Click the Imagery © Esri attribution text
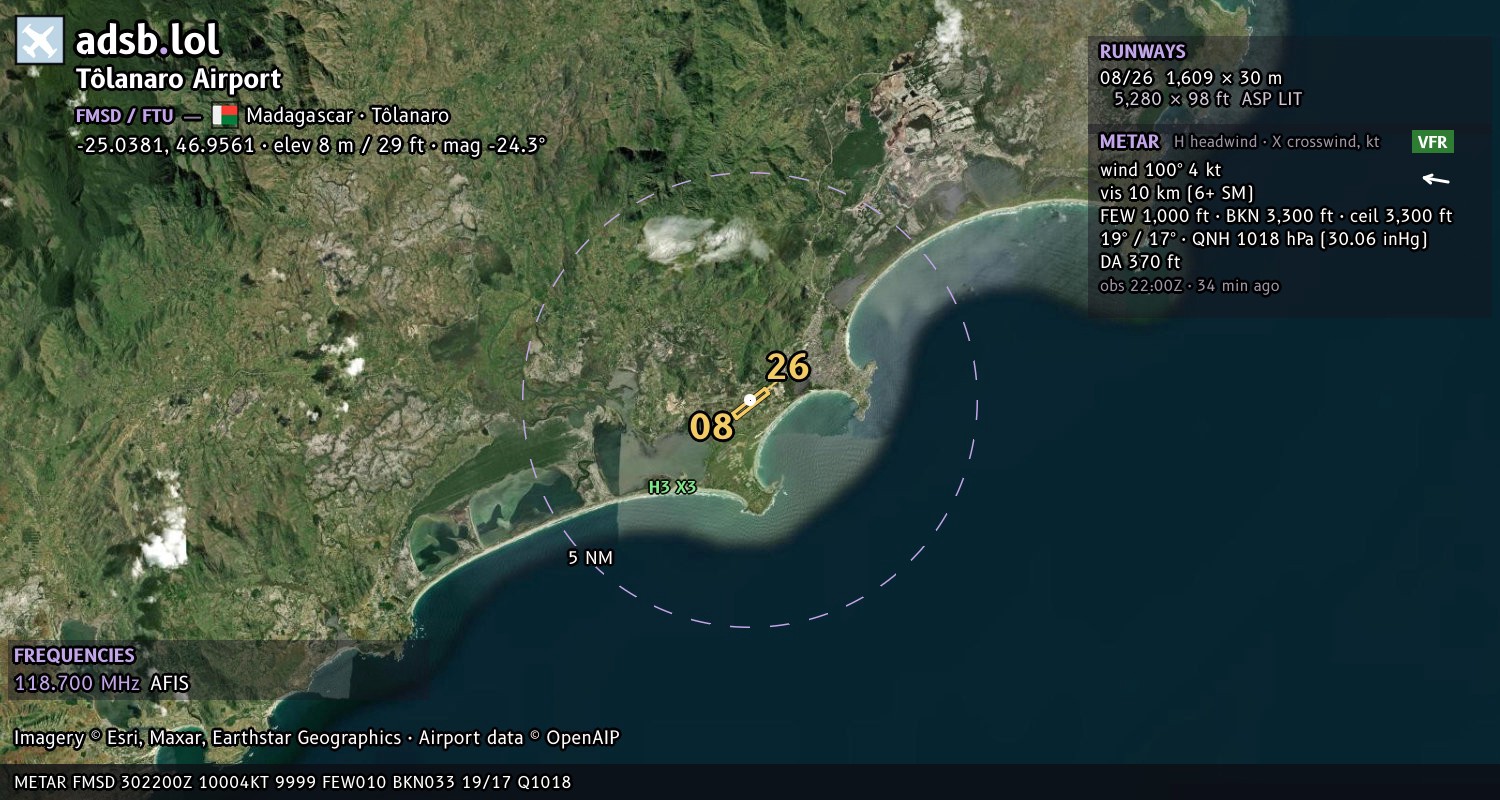 tap(317, 738)
